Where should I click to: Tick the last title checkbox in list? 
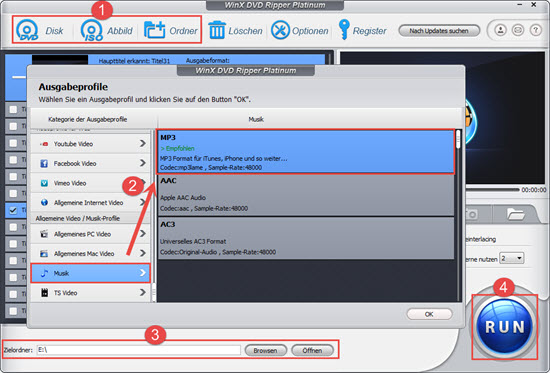point(13,311)
